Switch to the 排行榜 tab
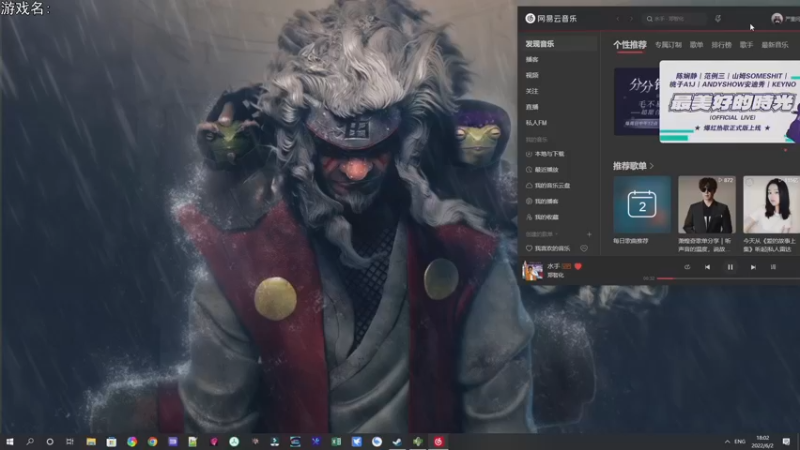This screenshot has width=800, height=450. (721, 45)
